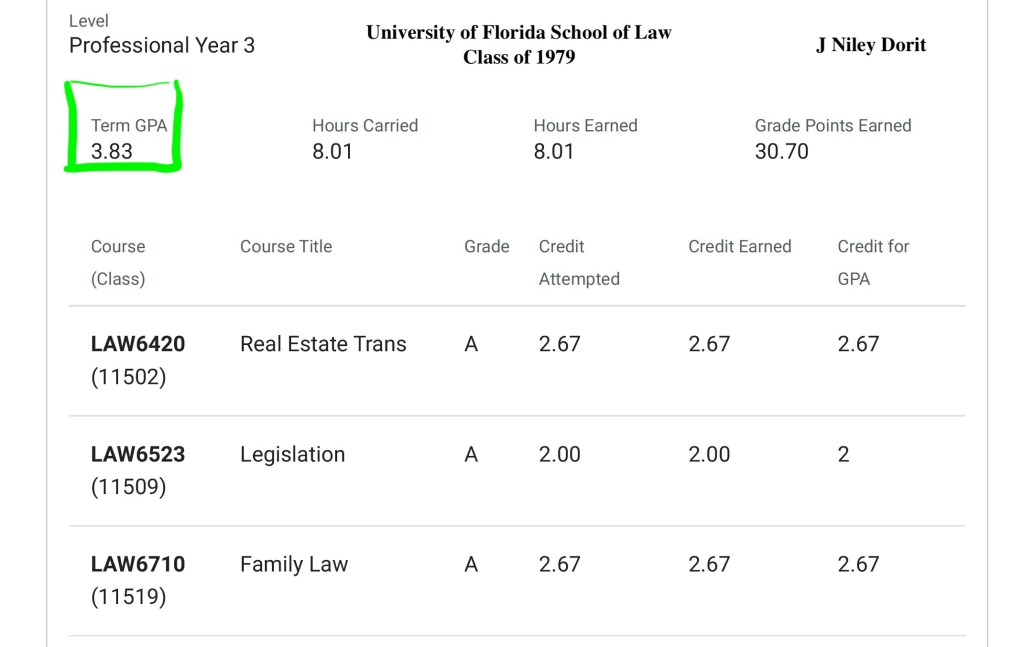Select the Real Estate Trans course title
Image resolution: width=1024 pixels, height=647 pixels.
(323, 344)
